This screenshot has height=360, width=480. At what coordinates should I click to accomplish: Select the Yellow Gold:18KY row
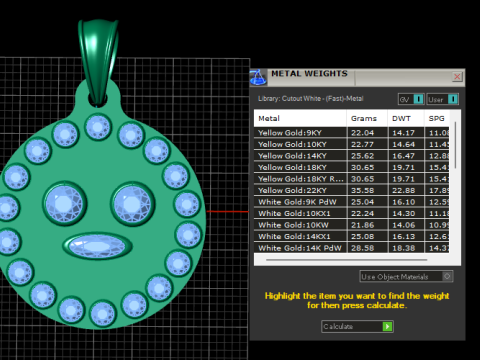click(x=351, y=167)
